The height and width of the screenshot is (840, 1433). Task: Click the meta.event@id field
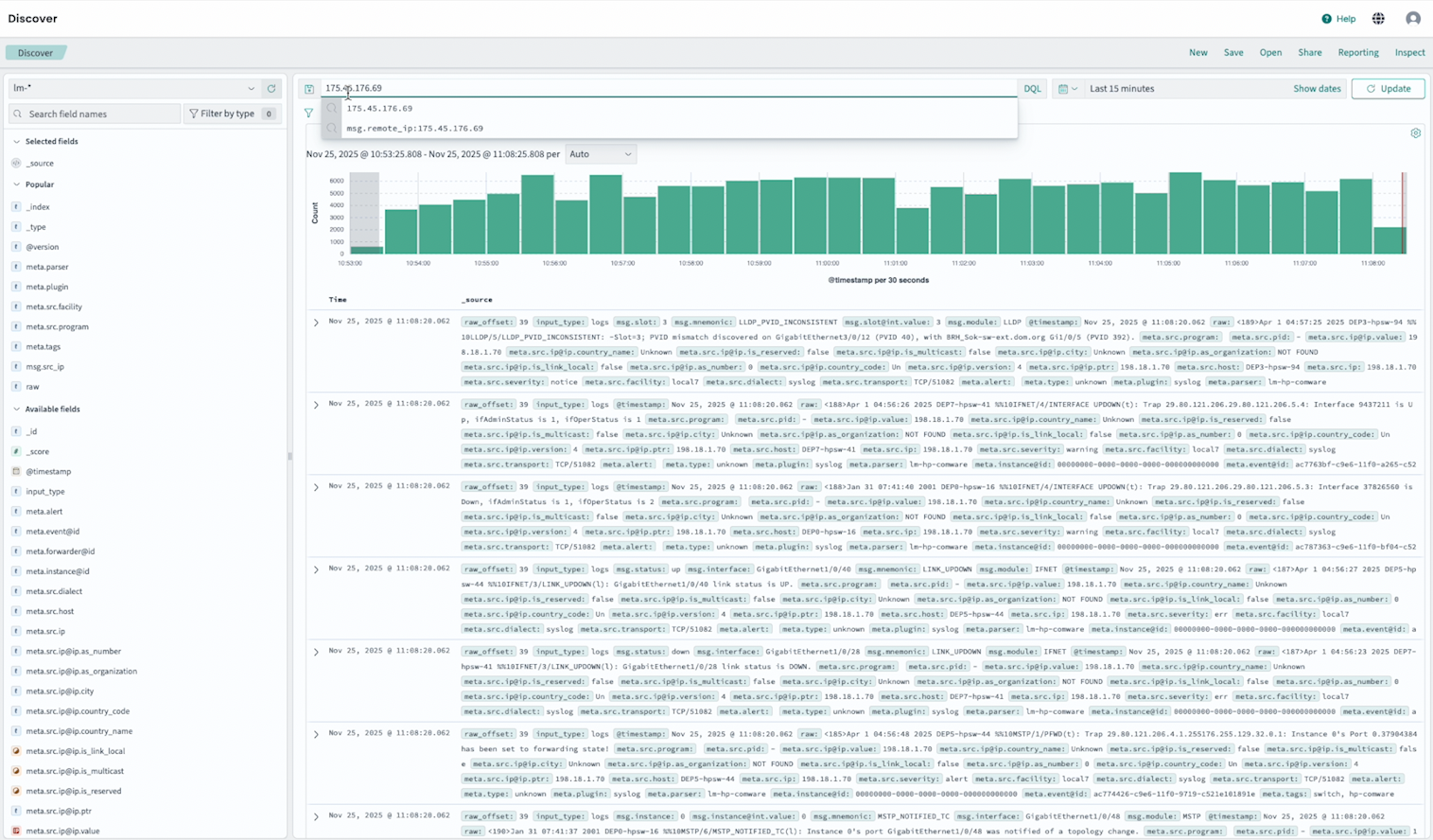pos(53,532)
